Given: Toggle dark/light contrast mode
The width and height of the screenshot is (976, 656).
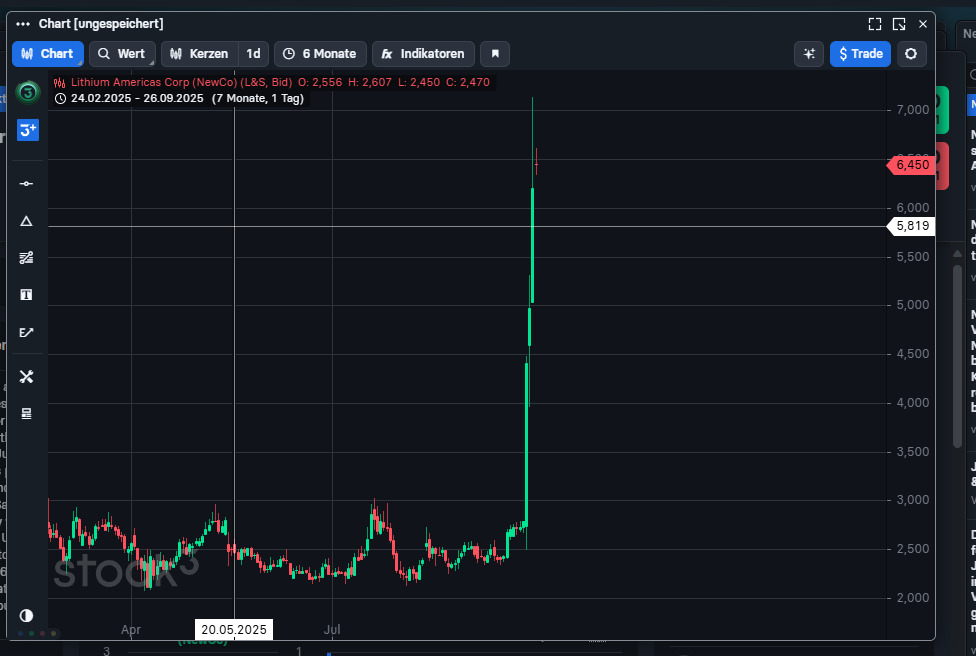Looking at the screenshot, I should [27, 615].
